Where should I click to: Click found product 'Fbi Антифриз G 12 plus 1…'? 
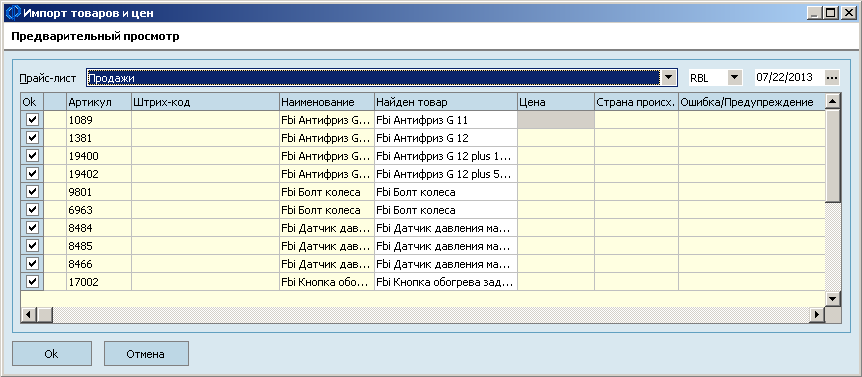coord(446,156)
